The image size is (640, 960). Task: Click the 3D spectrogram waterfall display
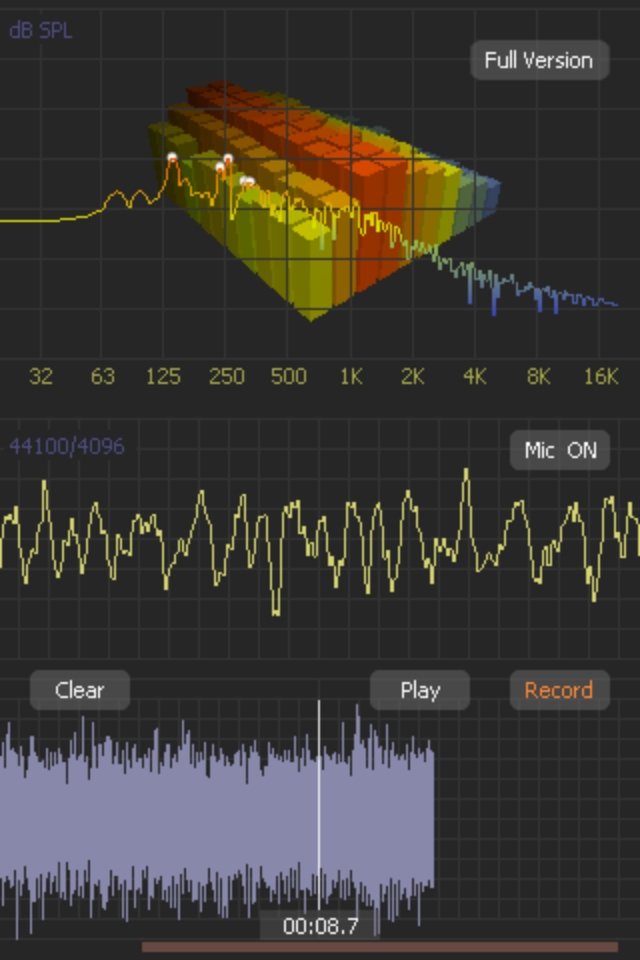pos(325,202)
